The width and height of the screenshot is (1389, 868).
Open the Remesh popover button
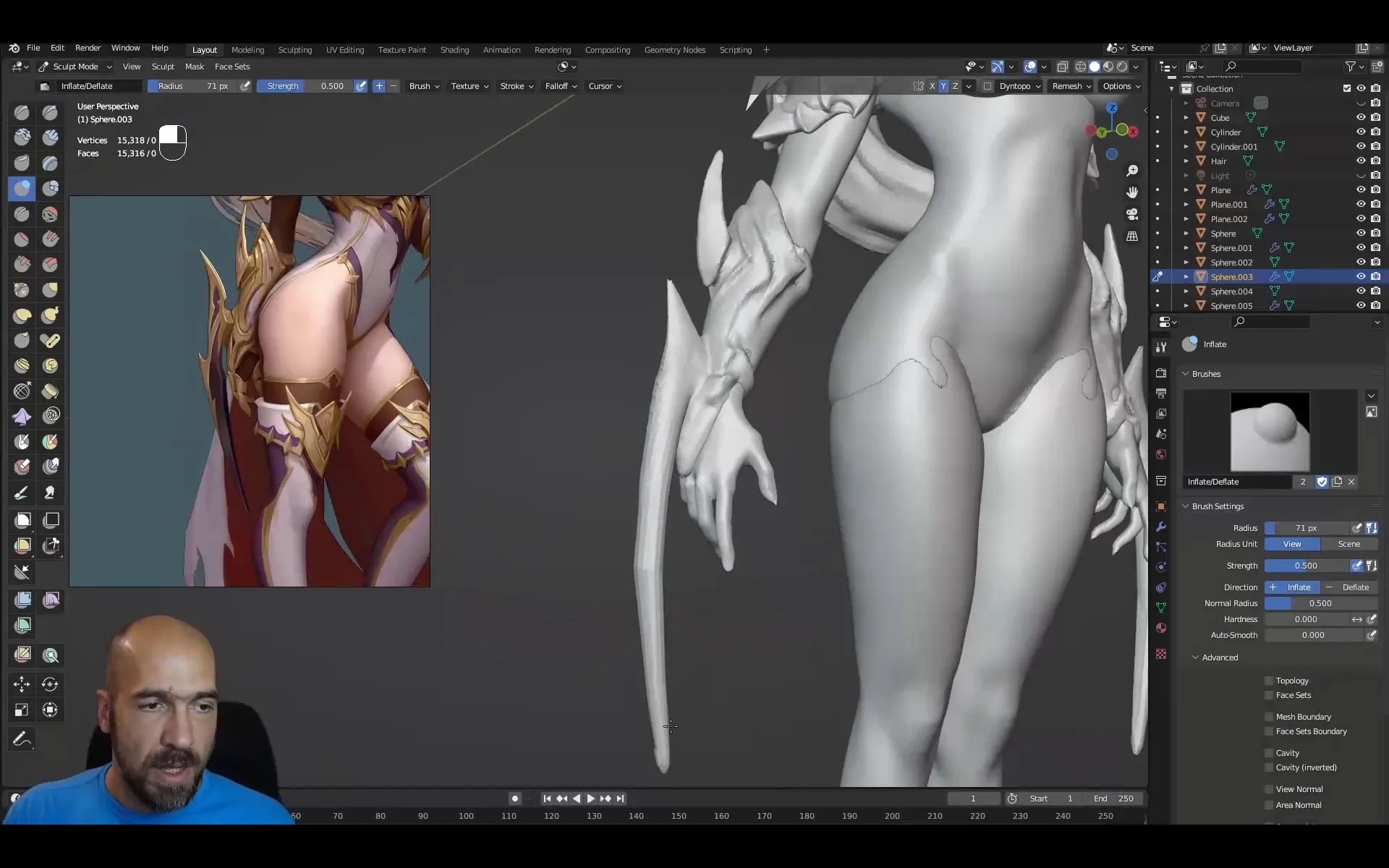click(x=1071, y=86)
